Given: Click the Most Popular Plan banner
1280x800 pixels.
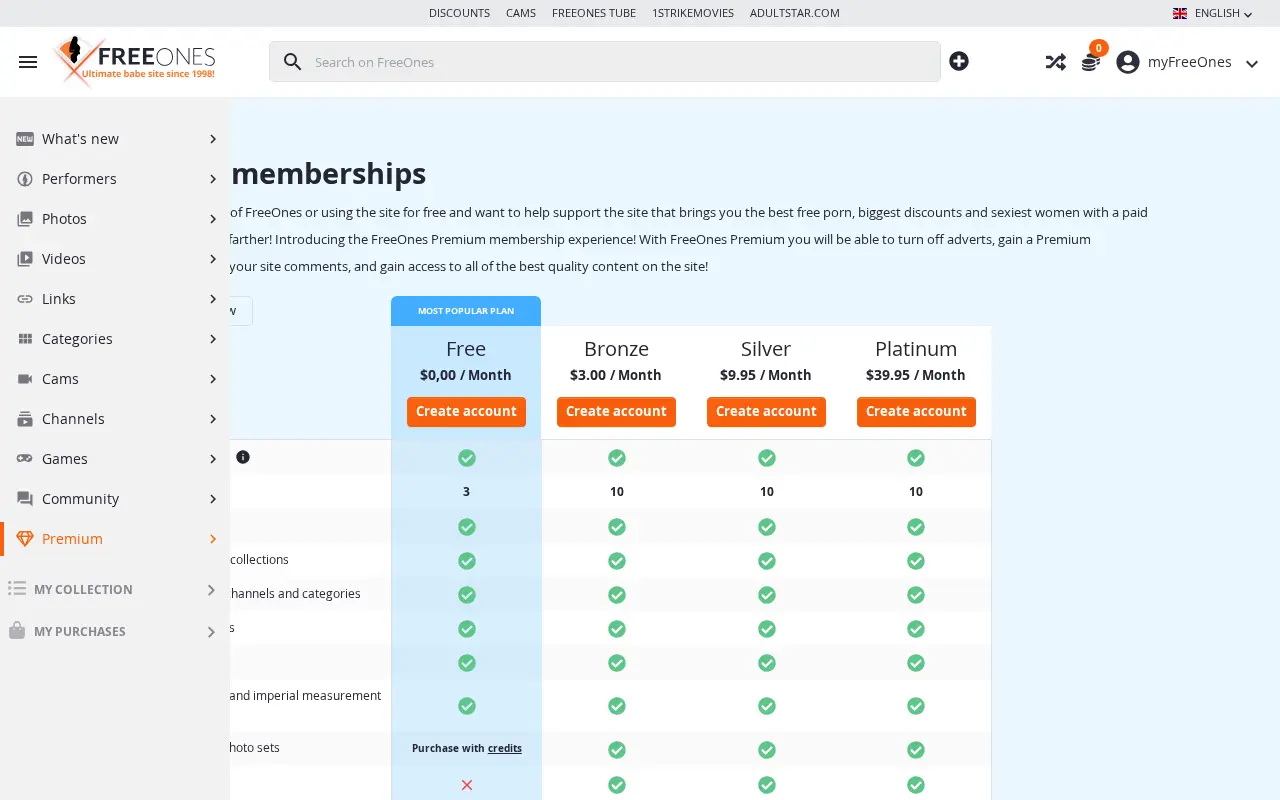Looking at the screenshot, I should click(x=466, y=311).
